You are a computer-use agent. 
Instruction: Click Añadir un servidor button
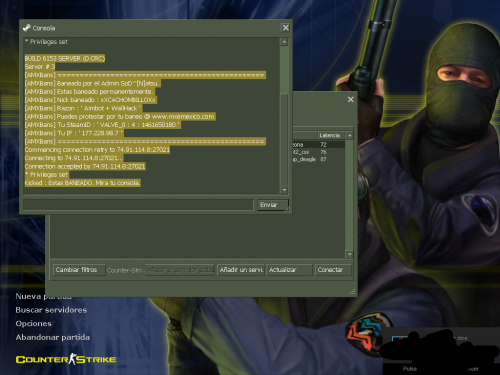[x=241, y=270]
